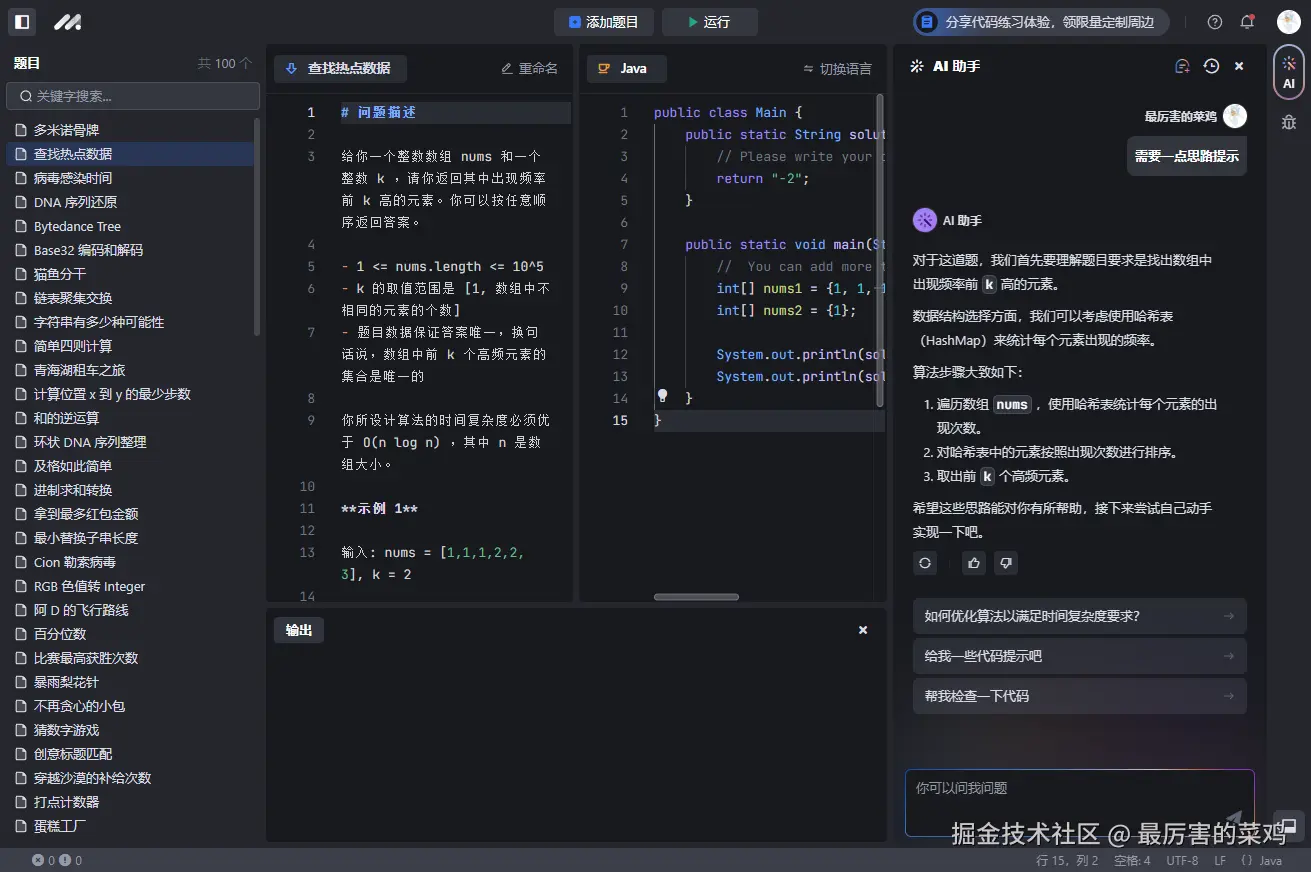Open problem 拿到最多红包金额

coord(129,514)
